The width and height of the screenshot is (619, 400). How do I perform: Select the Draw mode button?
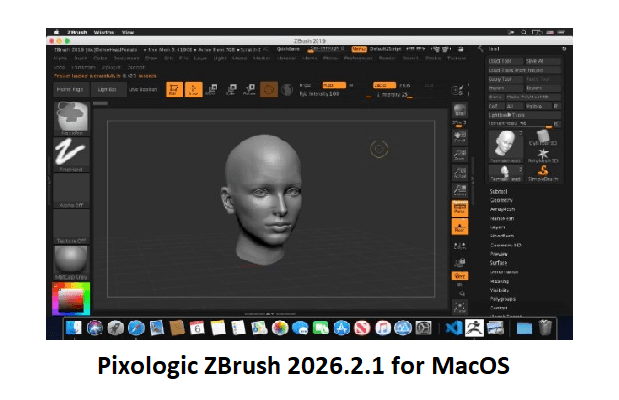point(193,89)
